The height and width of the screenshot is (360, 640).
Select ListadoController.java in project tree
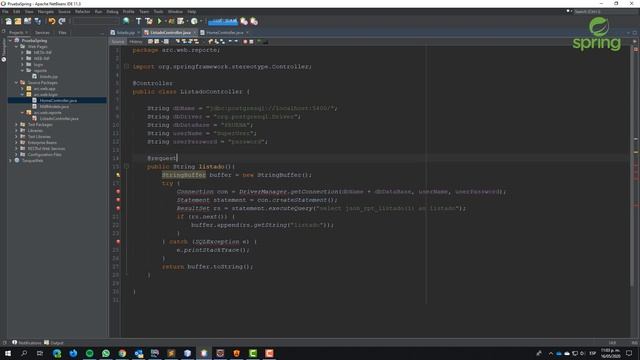click(x=59, y=118)
